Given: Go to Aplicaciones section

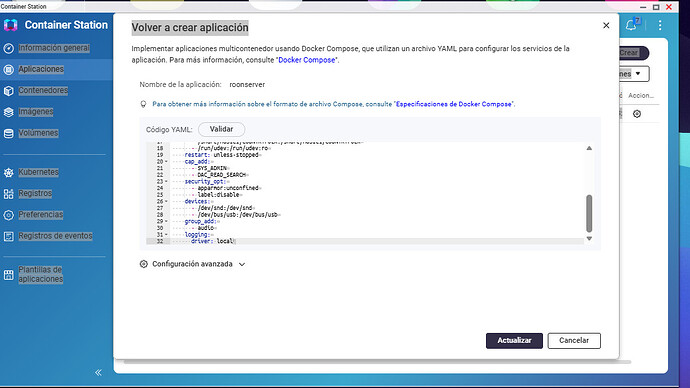Looking at the screenshot, I should coord(41,69).
